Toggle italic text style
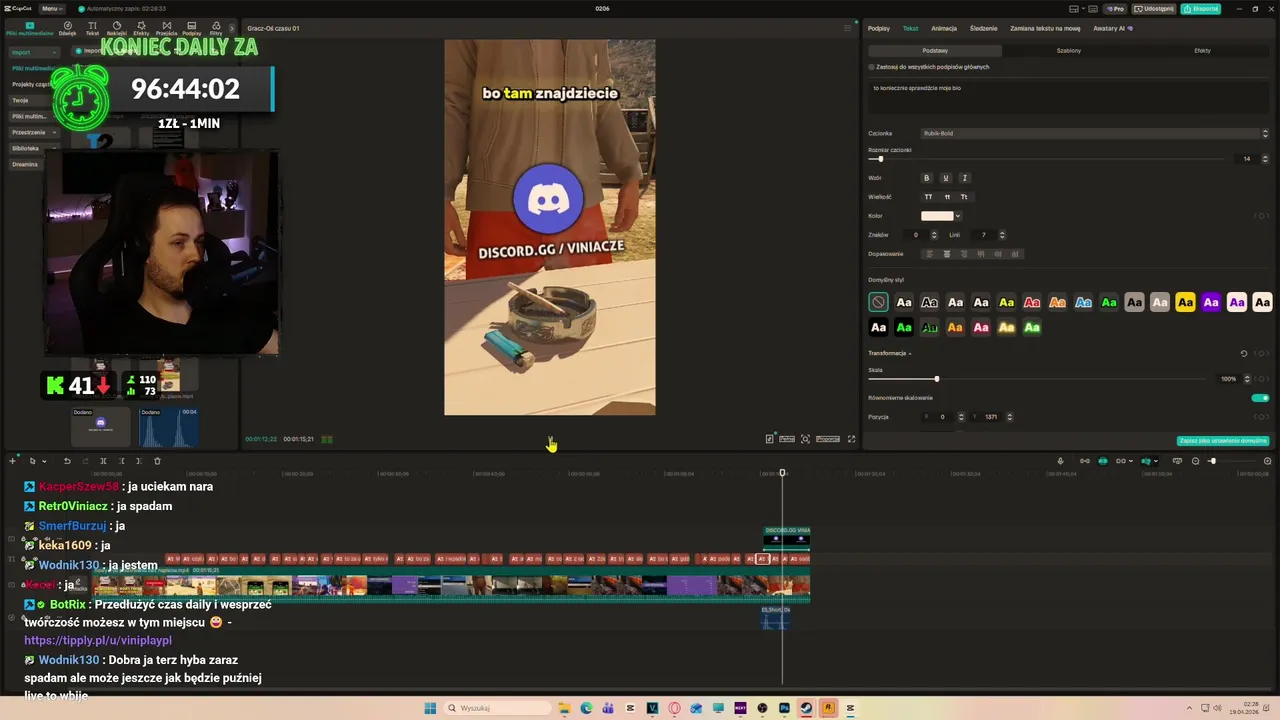Screen dimensions: 1280x720 (x=965, y=178)
